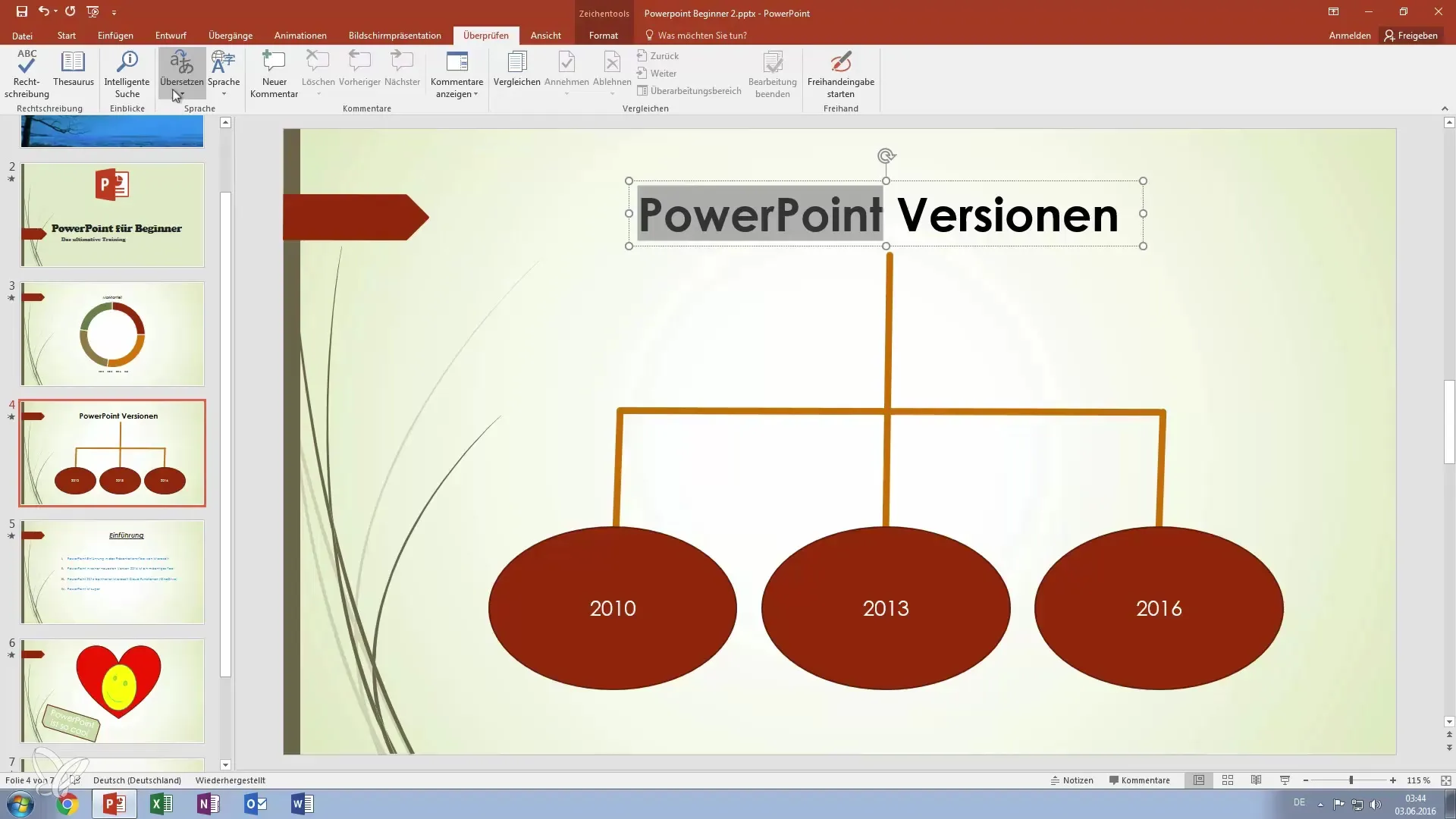
Task: Click the Freigeben share button
Action: pyautogui.click(x=1410, y=36)
